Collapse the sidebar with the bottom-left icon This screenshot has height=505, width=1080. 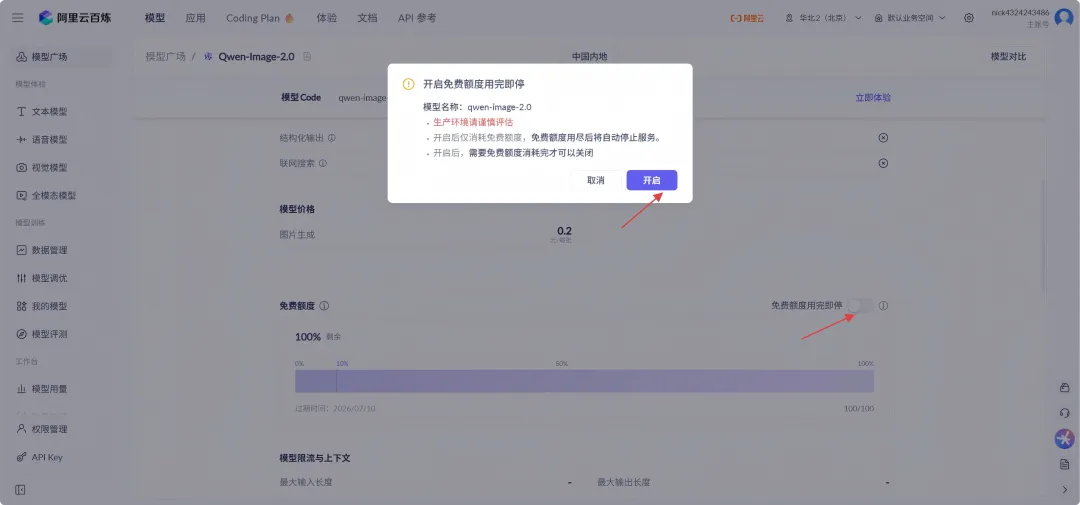coord(20,490)
